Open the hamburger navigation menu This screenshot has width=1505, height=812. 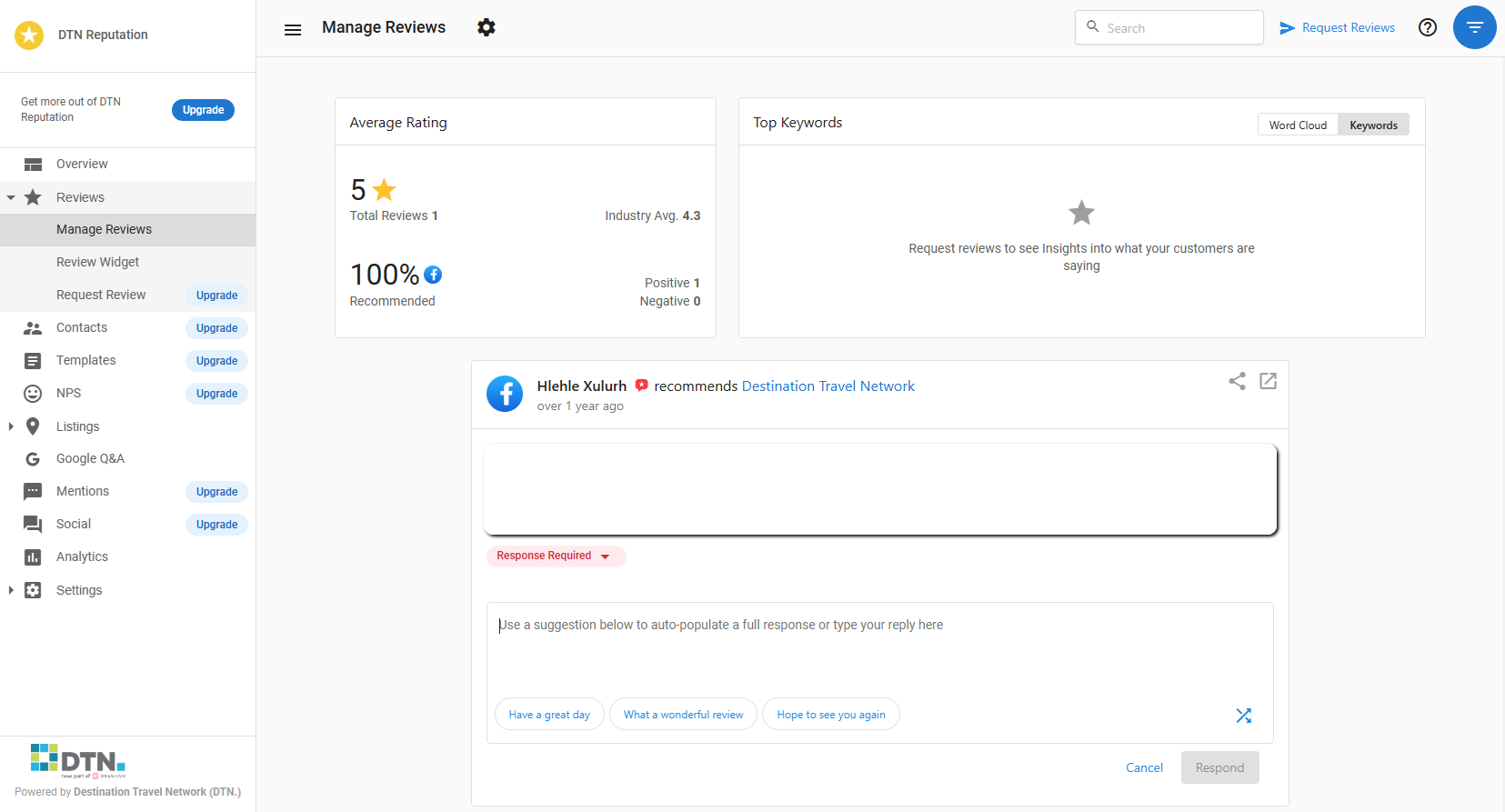[x=293, y=30]
